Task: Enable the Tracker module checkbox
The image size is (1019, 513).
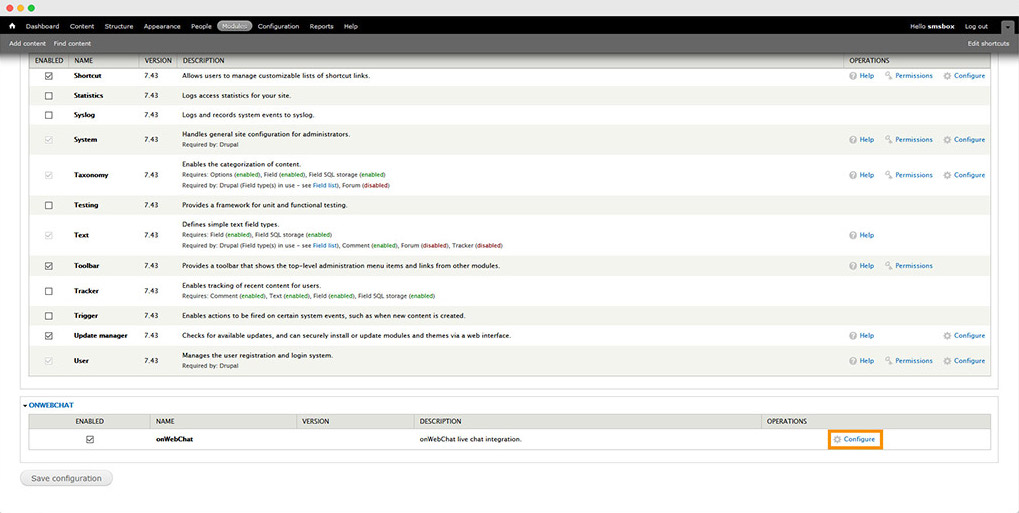Action: pyautogui.click(x=49, y=291)
